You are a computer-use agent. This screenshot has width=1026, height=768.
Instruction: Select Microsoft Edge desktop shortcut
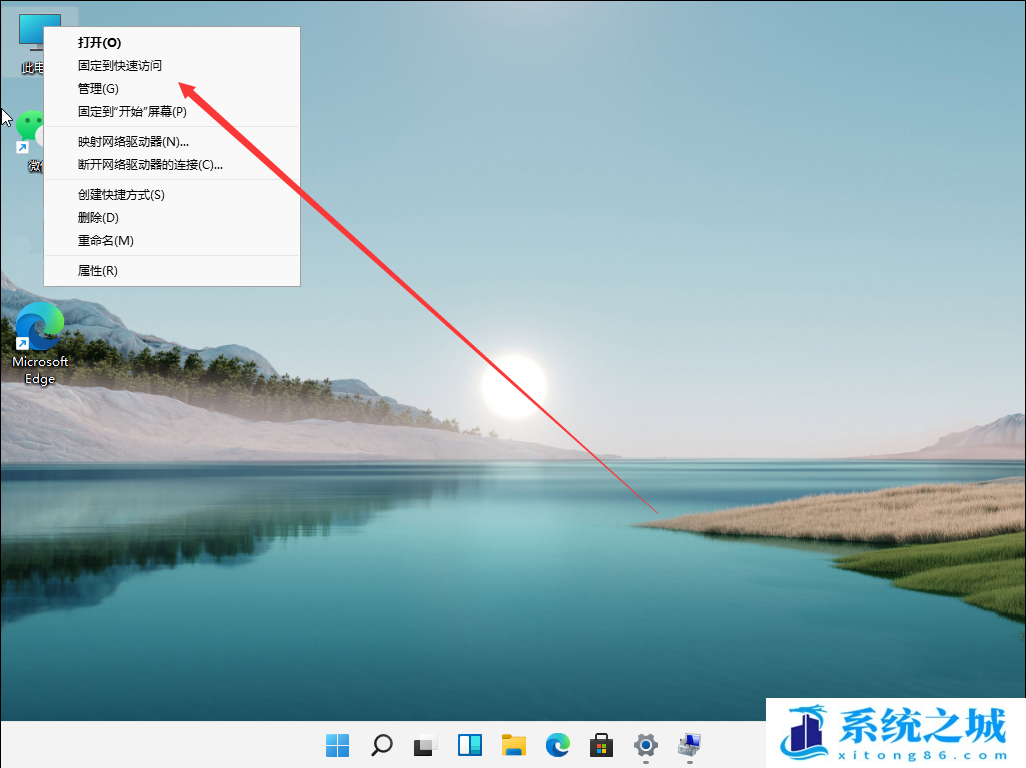40,343
